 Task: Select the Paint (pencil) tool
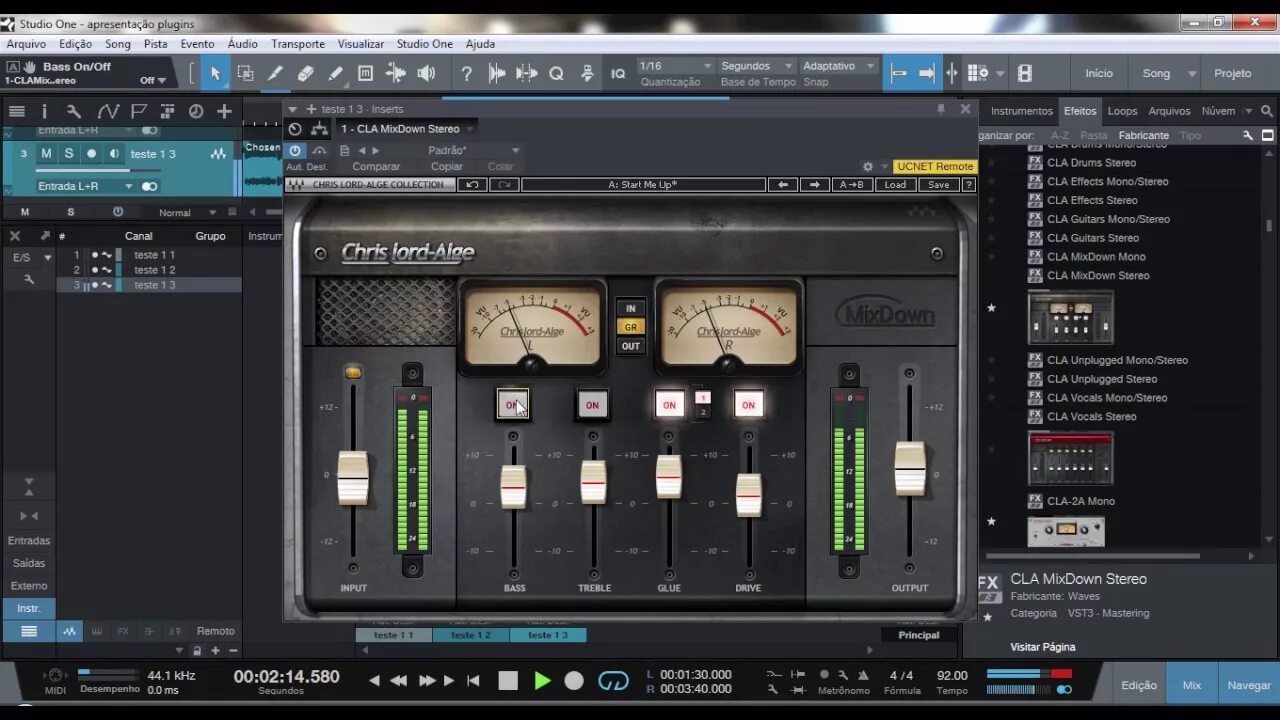click(336, 73)
